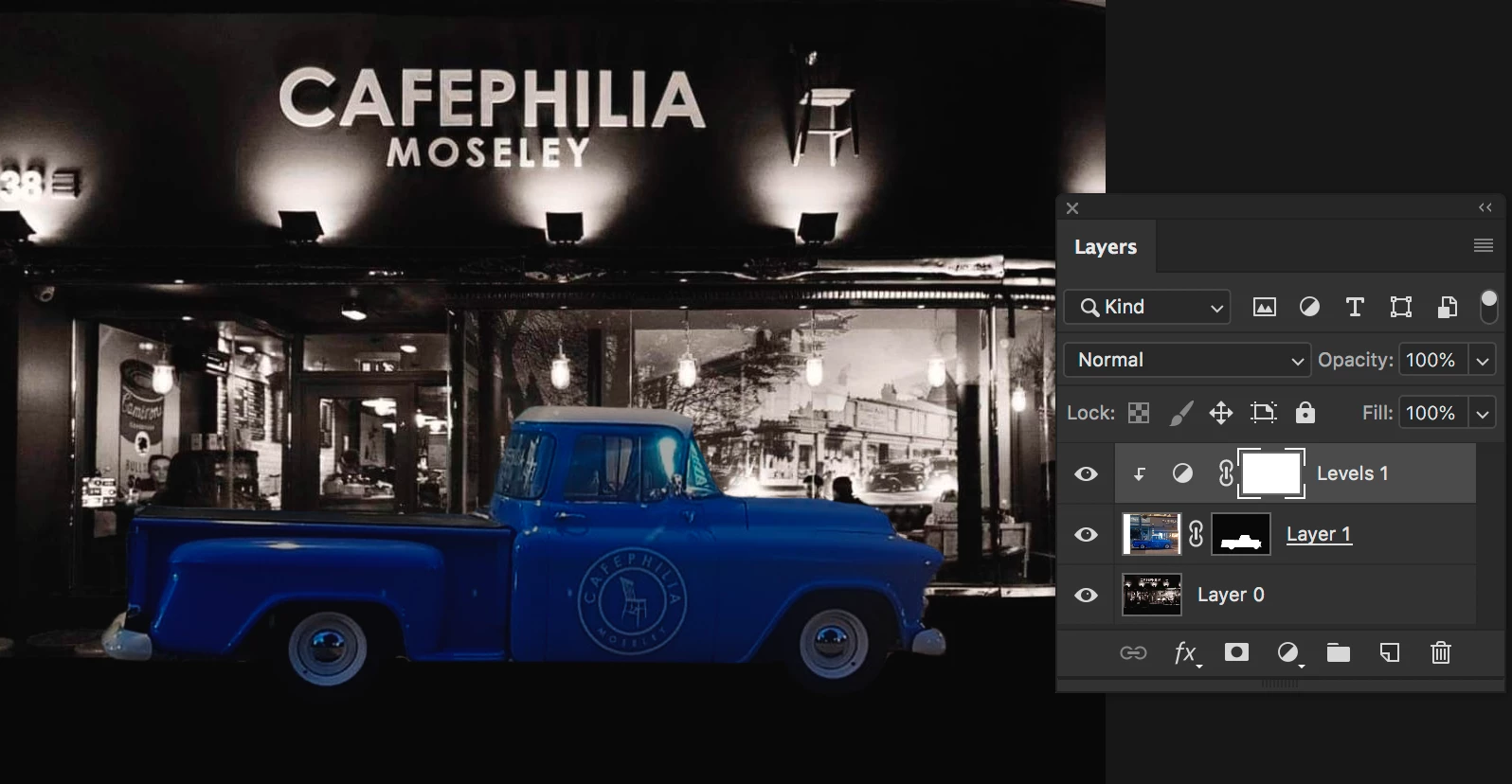Add a layer mask

pyautogui.click(x=1236, y=652)
